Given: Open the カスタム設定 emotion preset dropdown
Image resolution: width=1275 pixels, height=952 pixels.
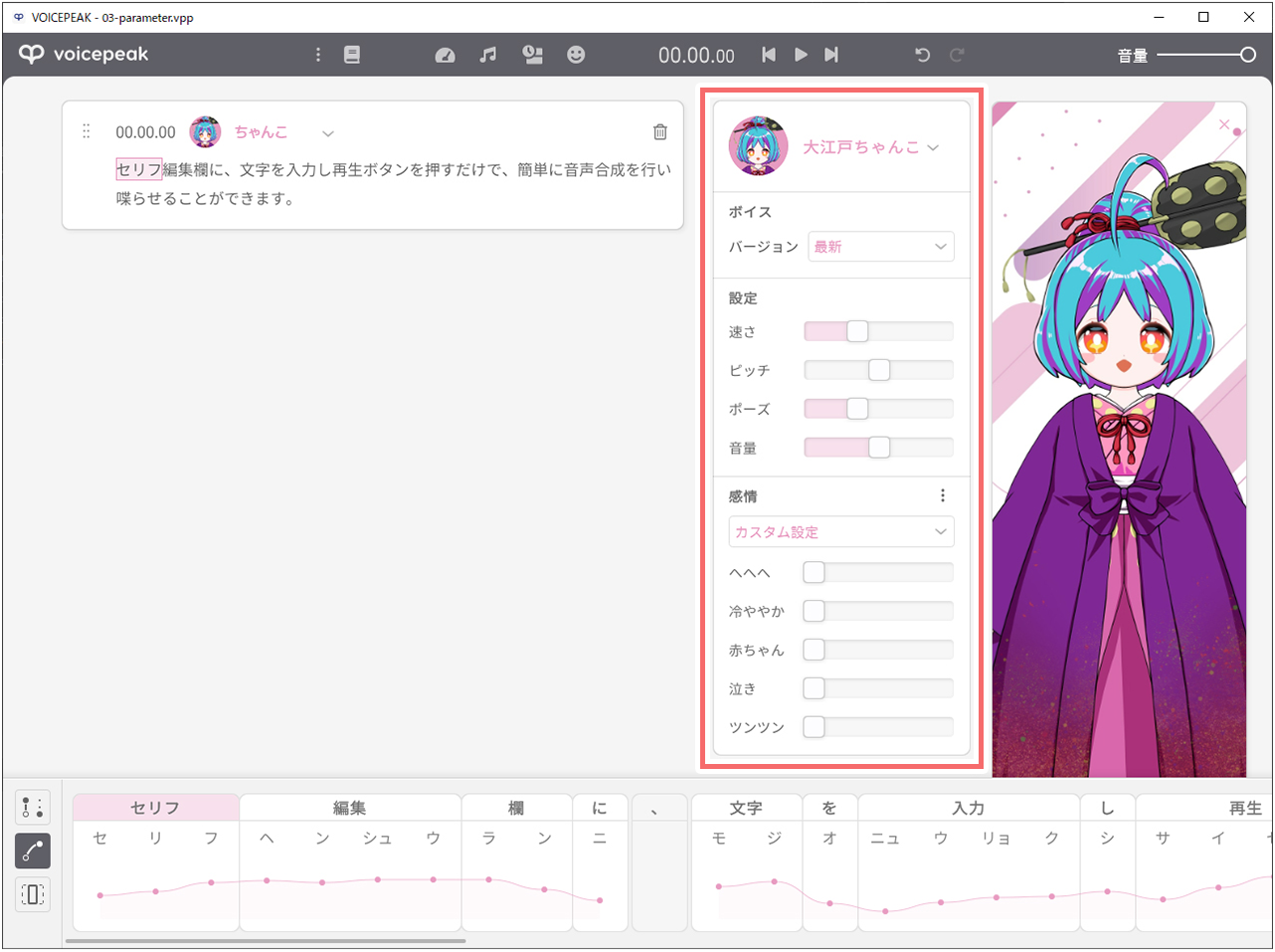Looking at the screenshot, I should pyautogui.click(x=841, y=532).
